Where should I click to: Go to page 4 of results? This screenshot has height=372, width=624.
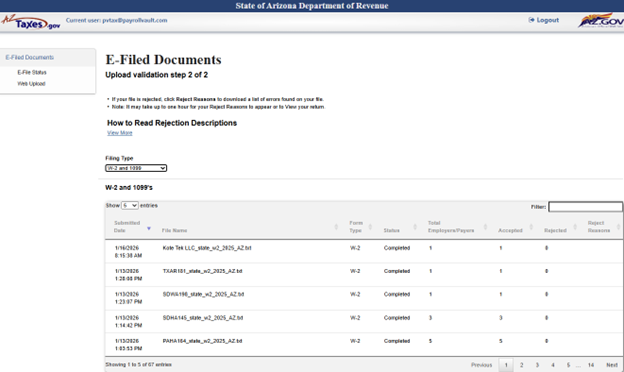[553, 365]
